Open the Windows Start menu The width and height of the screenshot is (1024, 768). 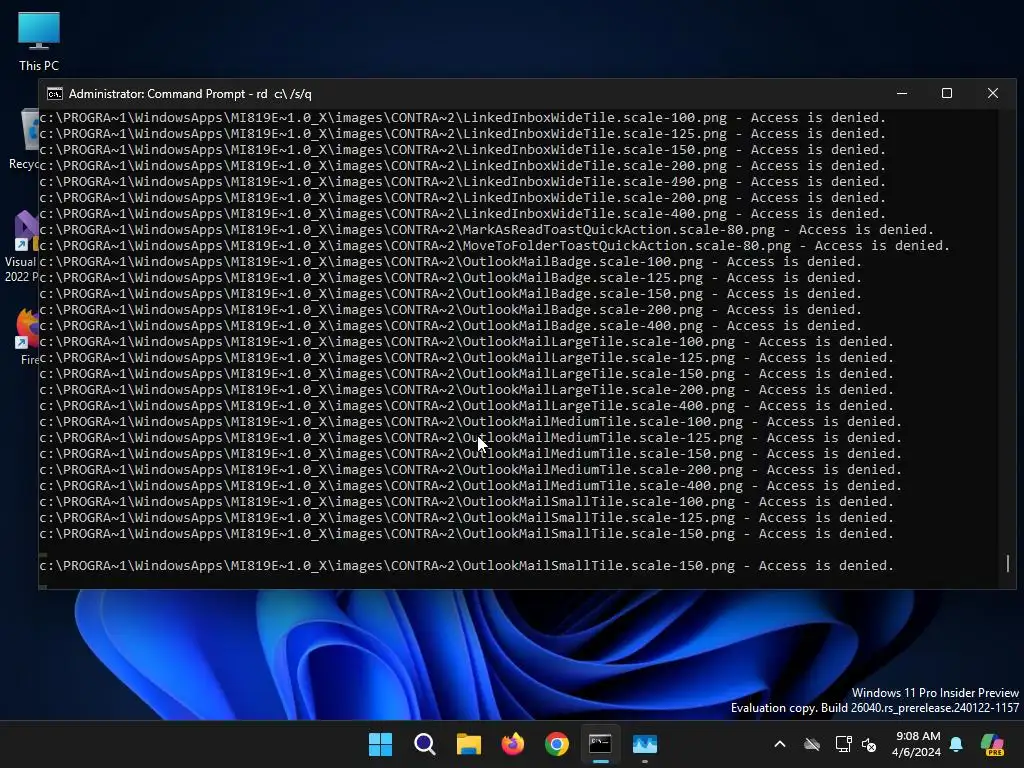[380, 744]
